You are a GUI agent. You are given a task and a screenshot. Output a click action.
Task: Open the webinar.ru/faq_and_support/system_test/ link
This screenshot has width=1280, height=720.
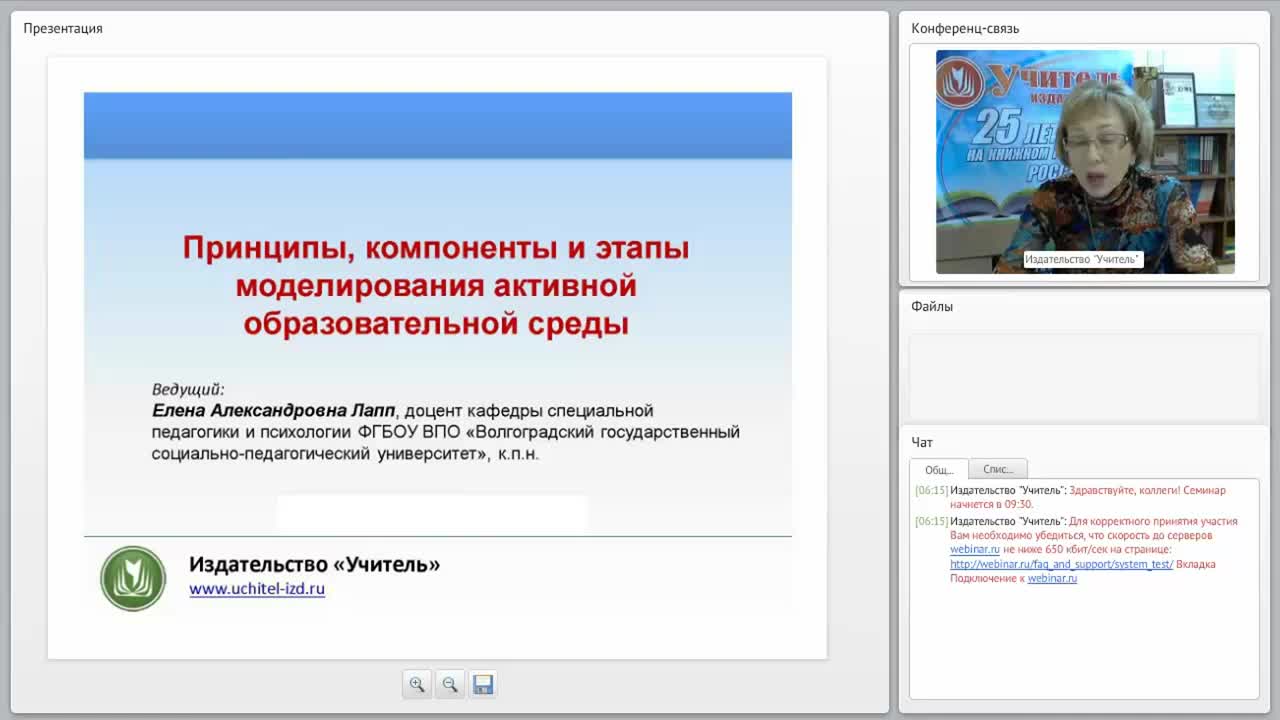1061,564
